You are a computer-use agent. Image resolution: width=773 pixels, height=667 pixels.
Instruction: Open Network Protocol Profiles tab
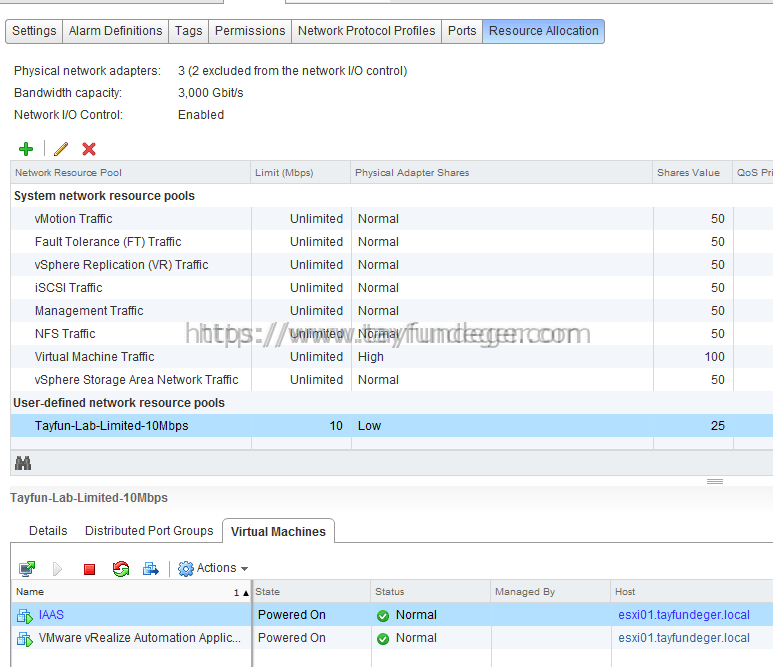366,31
